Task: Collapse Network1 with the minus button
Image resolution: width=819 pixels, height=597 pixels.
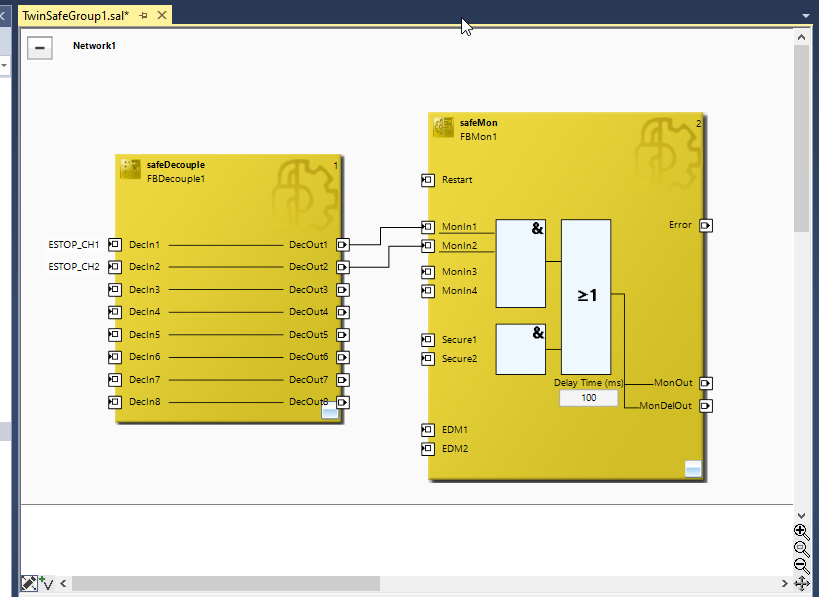Action: (40, 48)
